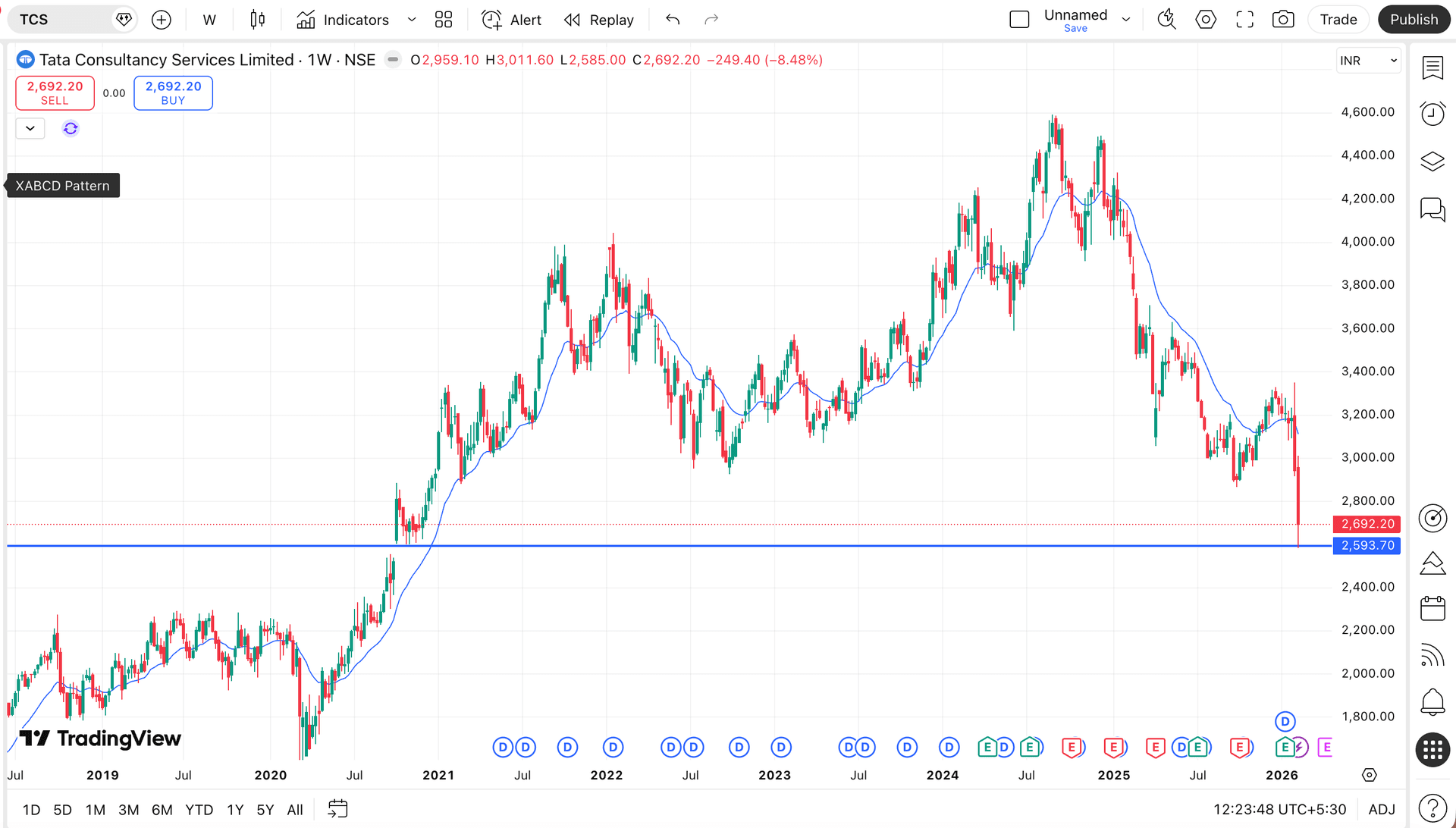Click the D marker at 2022
The height and width of the screenshot is (828, 1456).
pos(613,748)
